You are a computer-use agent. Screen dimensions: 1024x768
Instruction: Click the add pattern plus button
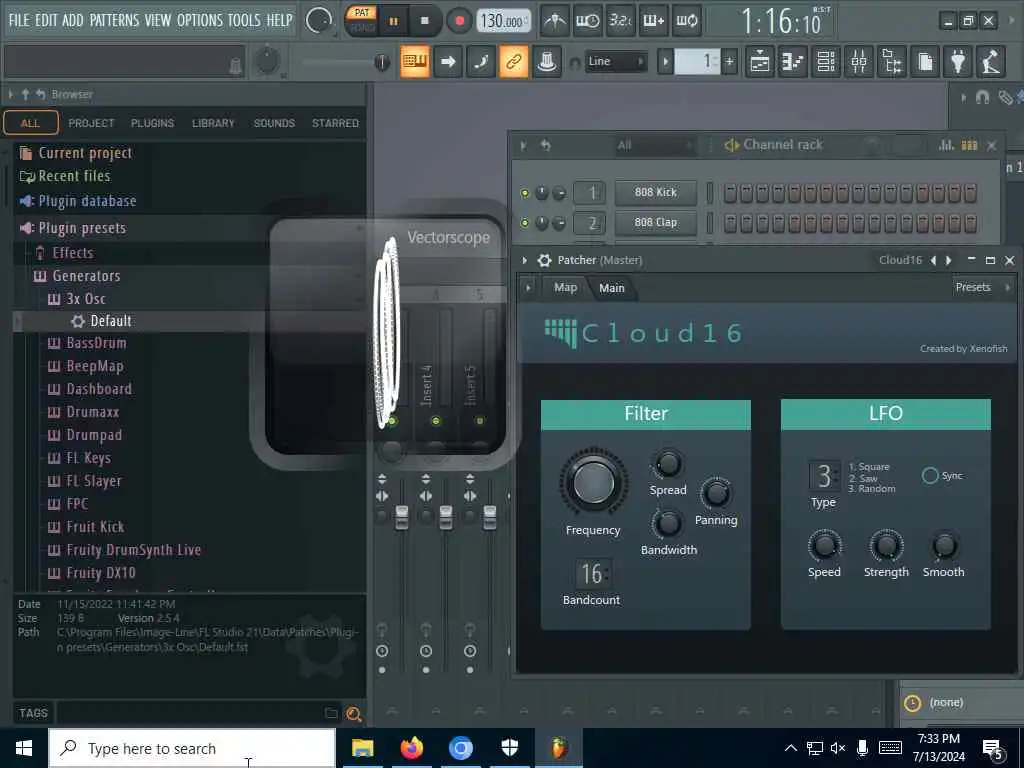[729, 61]
